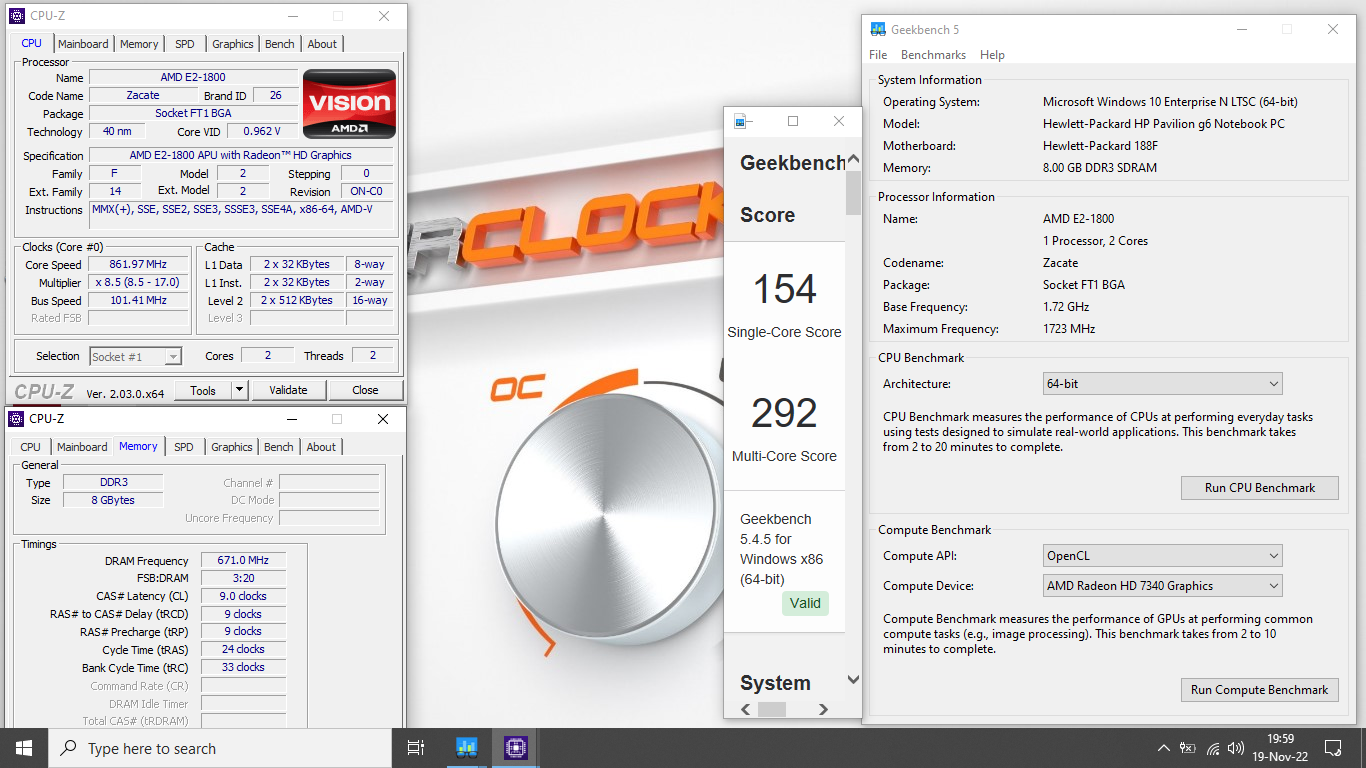This screenshot has height=768, width=1366.
Task: Click the DRAM Frequency 671.0 MHz value
Action: pos(243,561)
